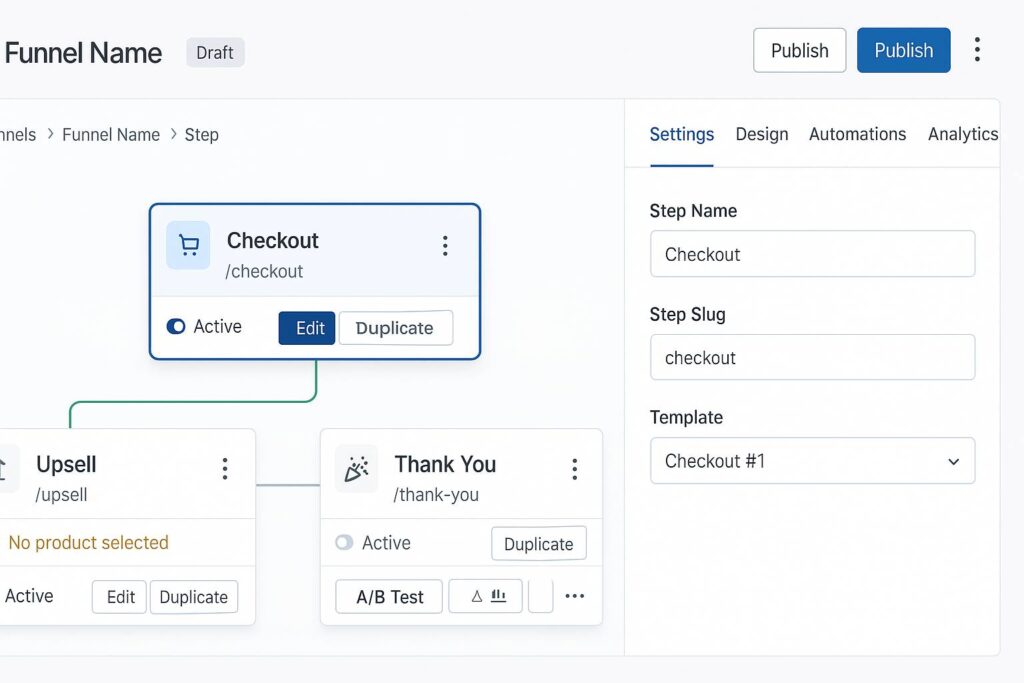Open the Thank You step's vertical dots menu
Screen dimensions: 1024x683
pyautogui.click(x=574, y=469)
